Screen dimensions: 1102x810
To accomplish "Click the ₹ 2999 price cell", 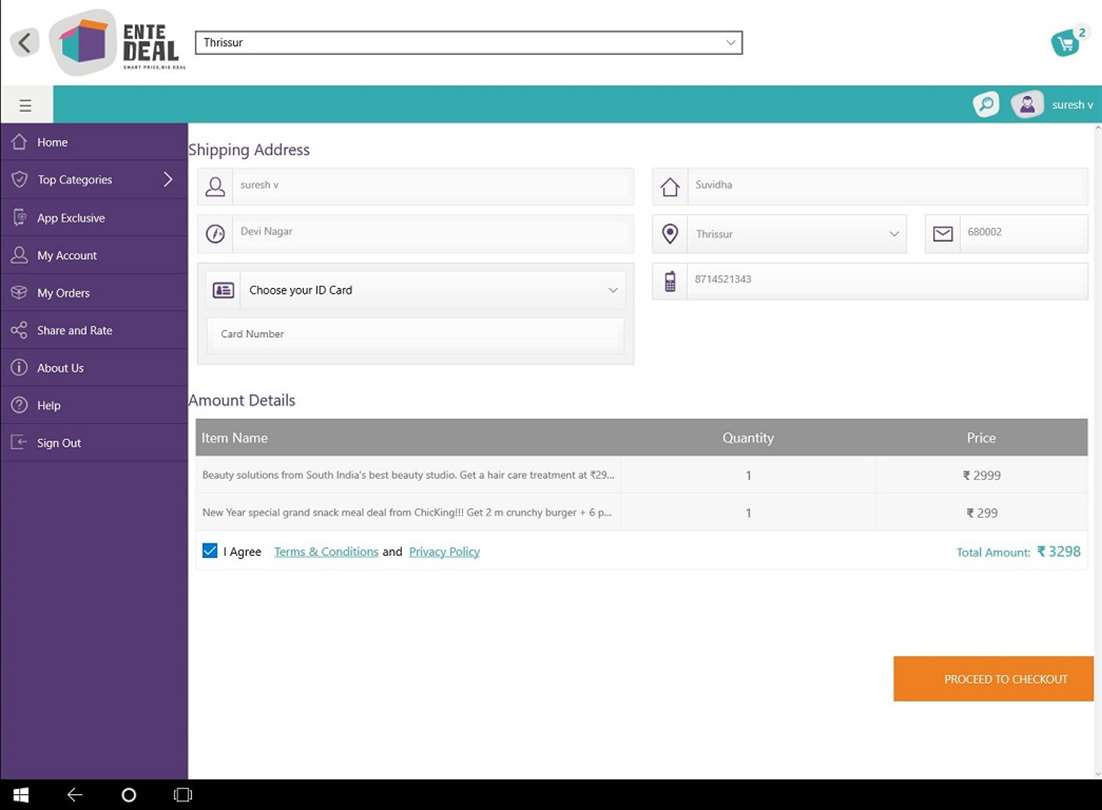I will [x=981, y=476].
